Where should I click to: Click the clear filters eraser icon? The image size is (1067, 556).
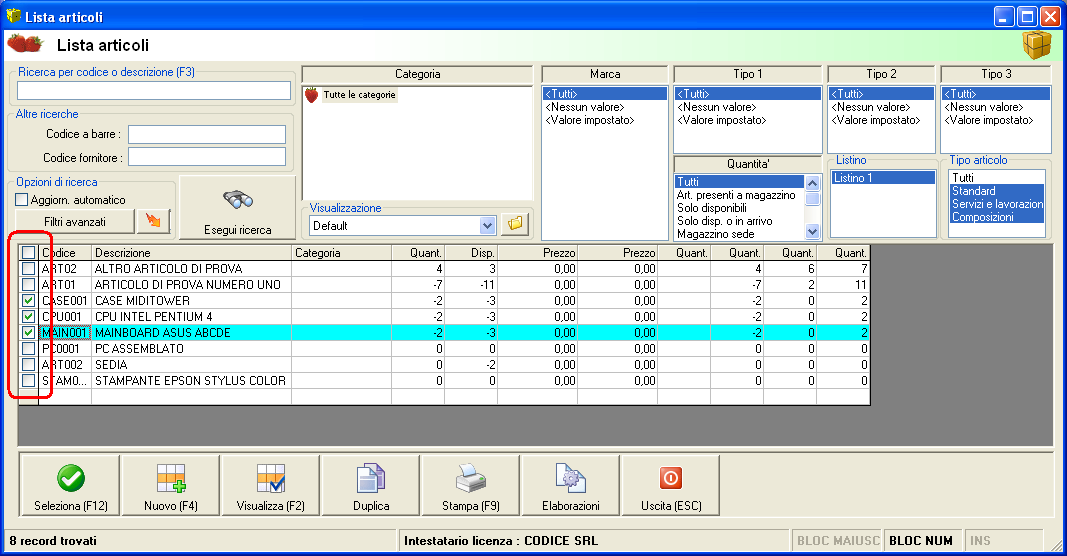pos(154,221)
